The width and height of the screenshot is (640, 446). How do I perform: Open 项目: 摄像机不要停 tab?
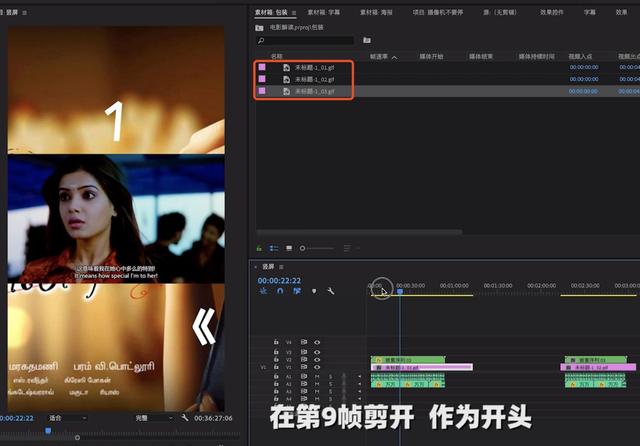[438, 12]
